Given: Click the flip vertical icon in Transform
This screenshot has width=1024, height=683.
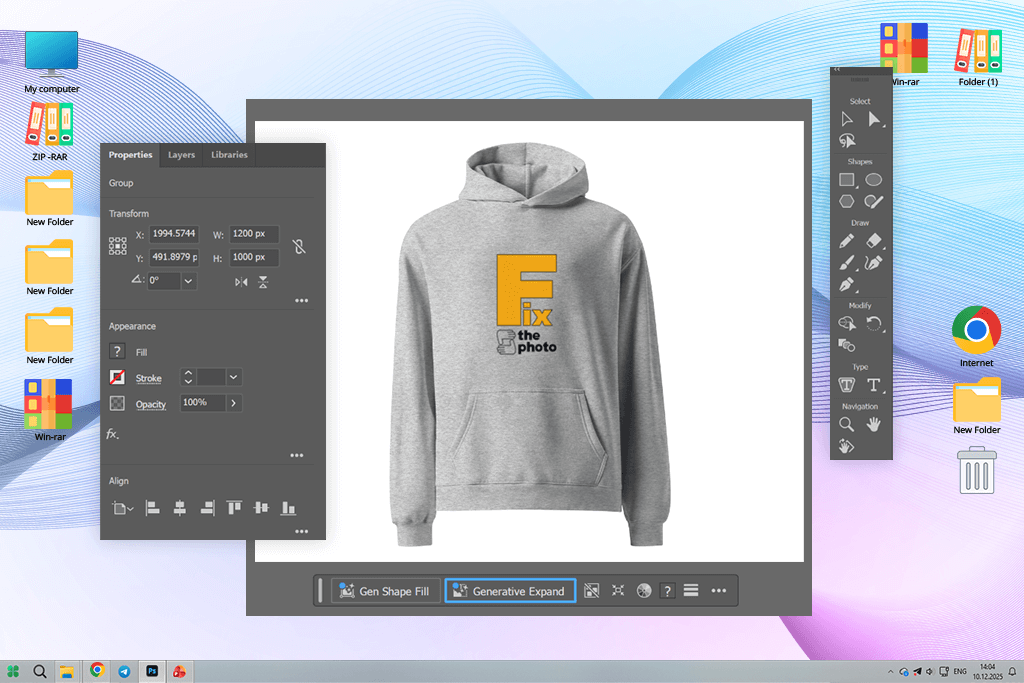Looking at the screenshot, I should [263, 282].
